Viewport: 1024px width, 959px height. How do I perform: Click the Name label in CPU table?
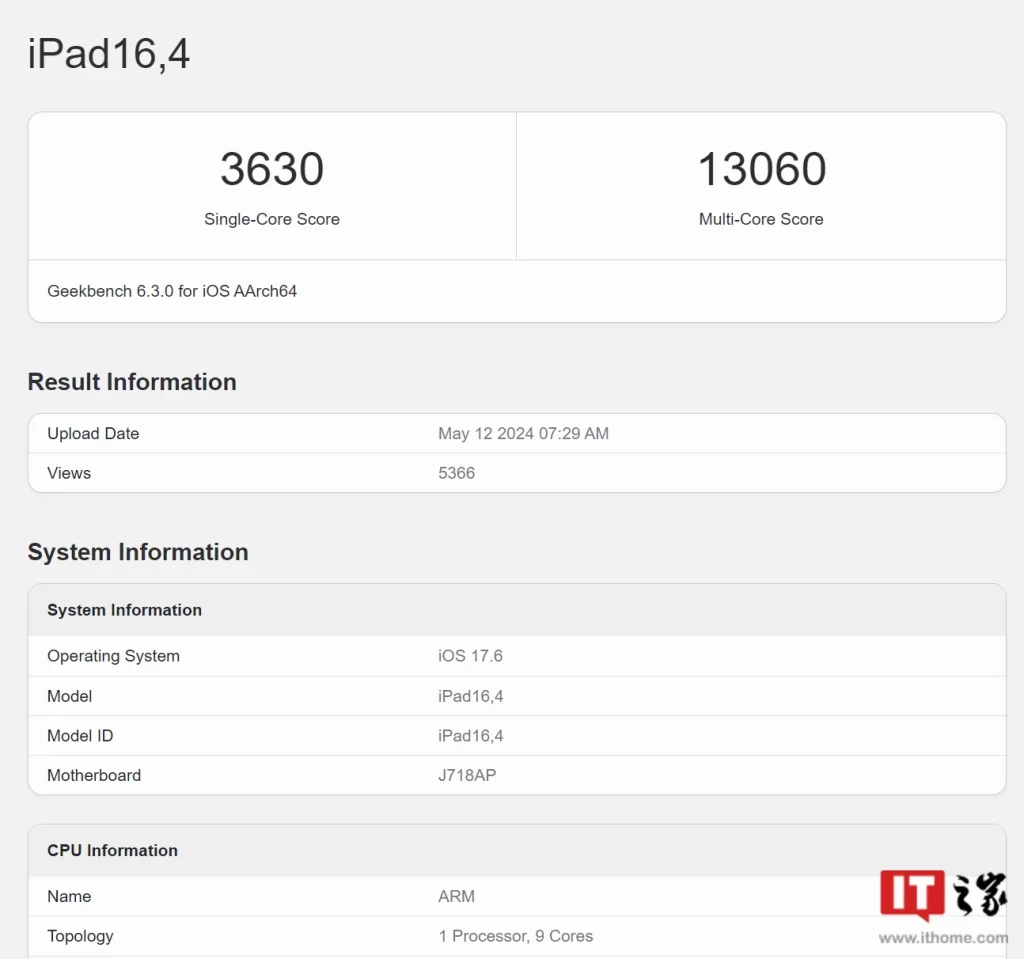pyautogui.click(x=69, y=896)
